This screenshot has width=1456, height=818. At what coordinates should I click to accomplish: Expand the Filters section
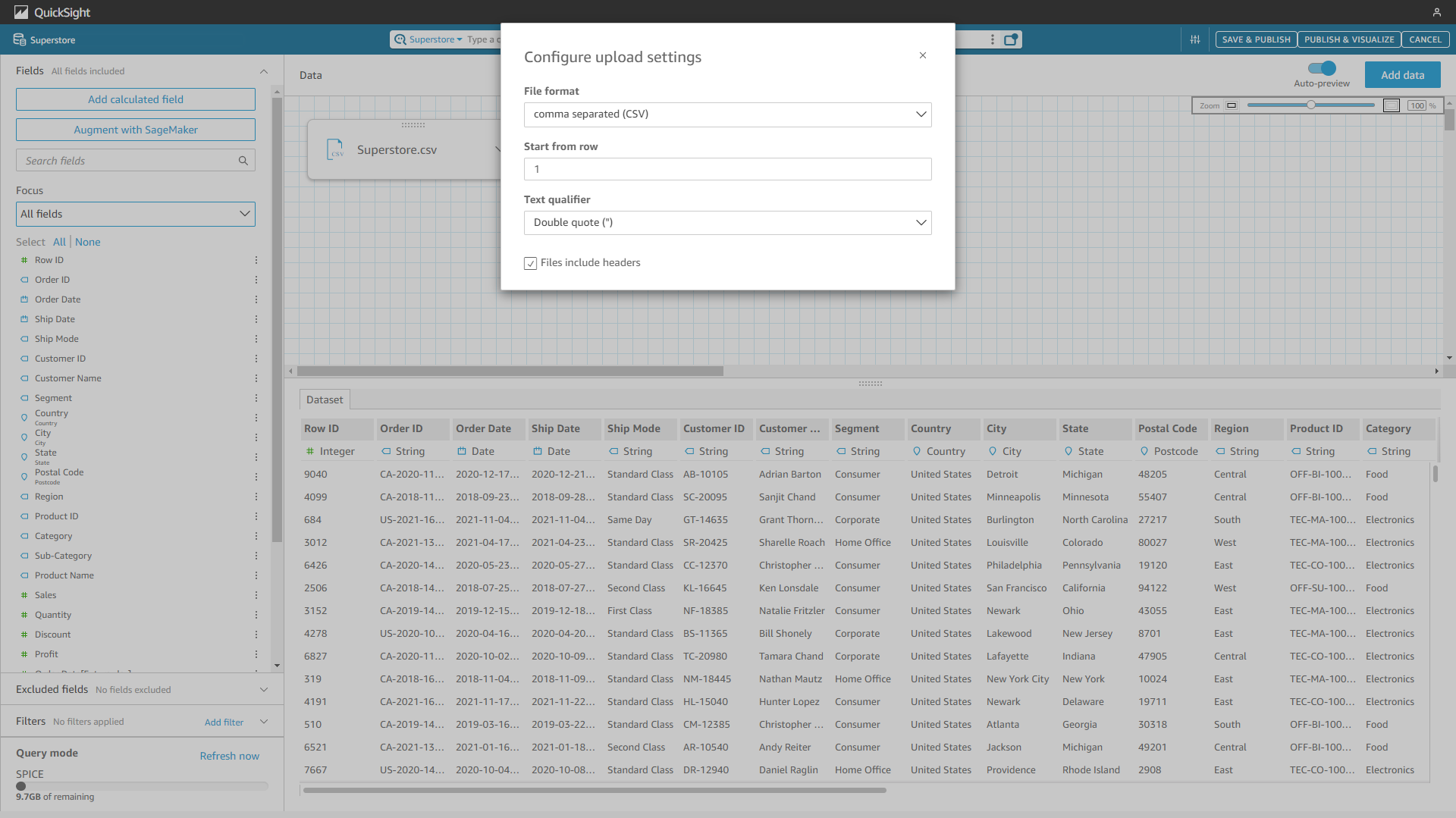[x=264, y=722]
